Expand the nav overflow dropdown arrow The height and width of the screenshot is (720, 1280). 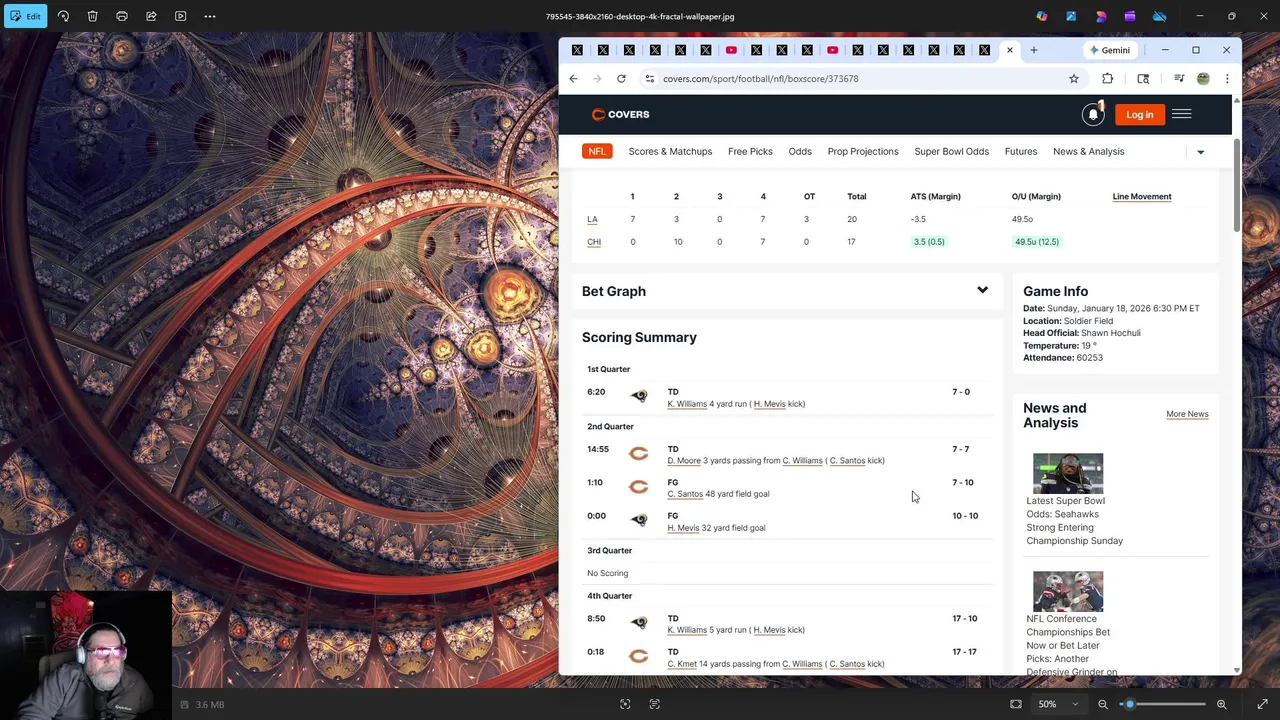click(1200, 152)
